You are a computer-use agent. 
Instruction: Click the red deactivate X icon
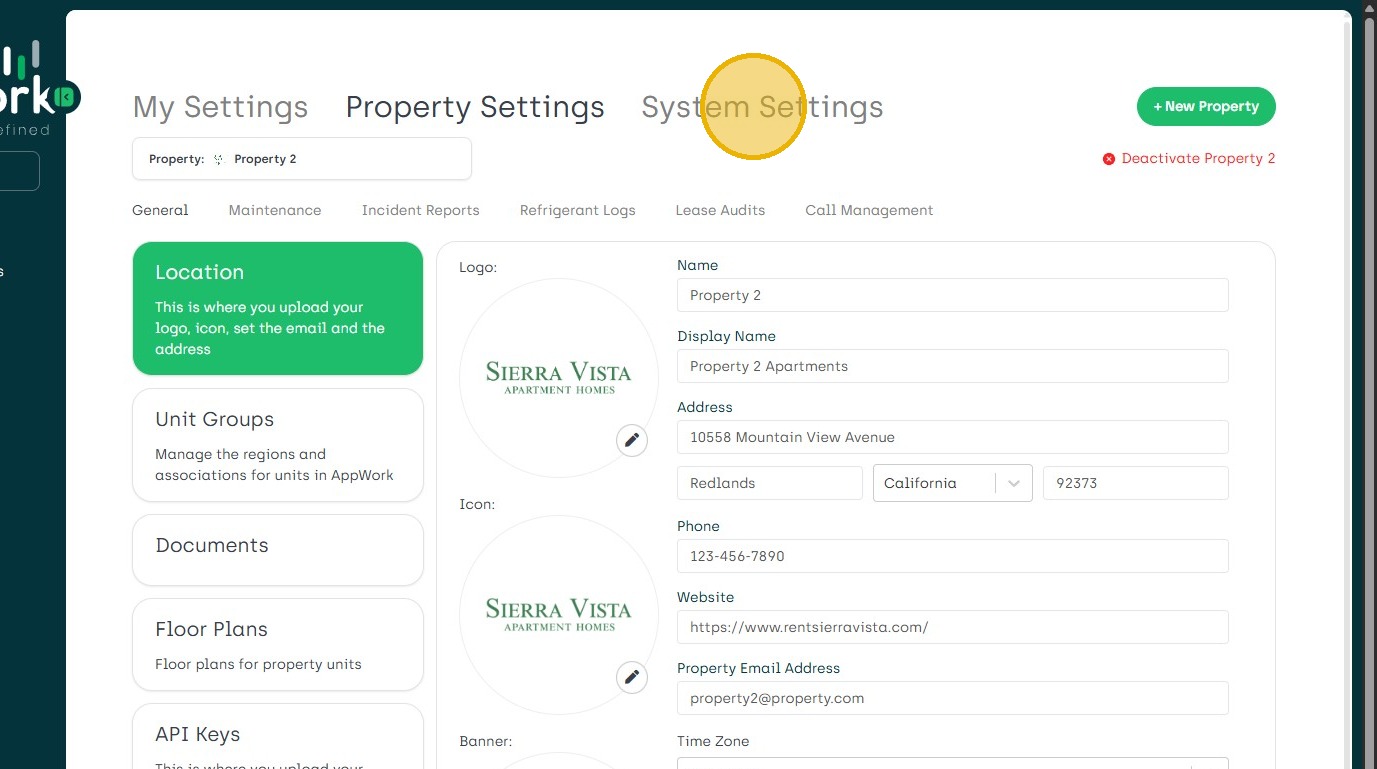1108,159
